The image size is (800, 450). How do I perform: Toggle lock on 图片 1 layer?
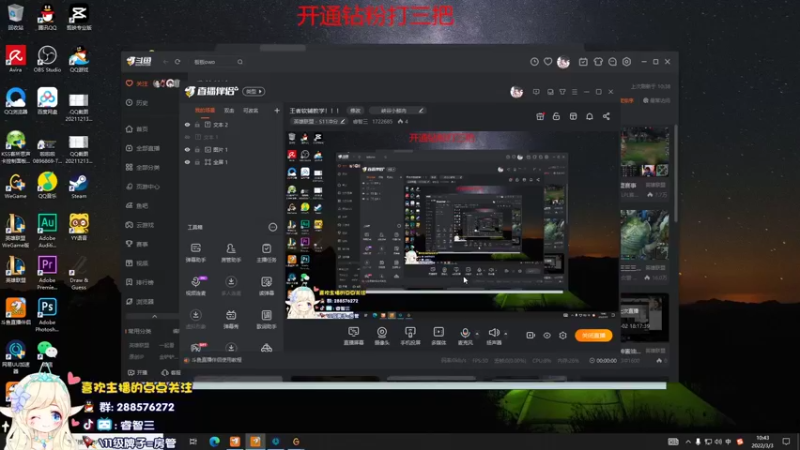pyautogui.click(x=197, y=149)
